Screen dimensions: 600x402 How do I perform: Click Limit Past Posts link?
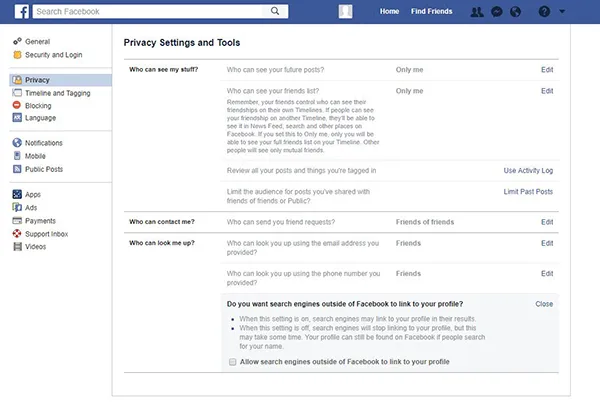[528, 191]
